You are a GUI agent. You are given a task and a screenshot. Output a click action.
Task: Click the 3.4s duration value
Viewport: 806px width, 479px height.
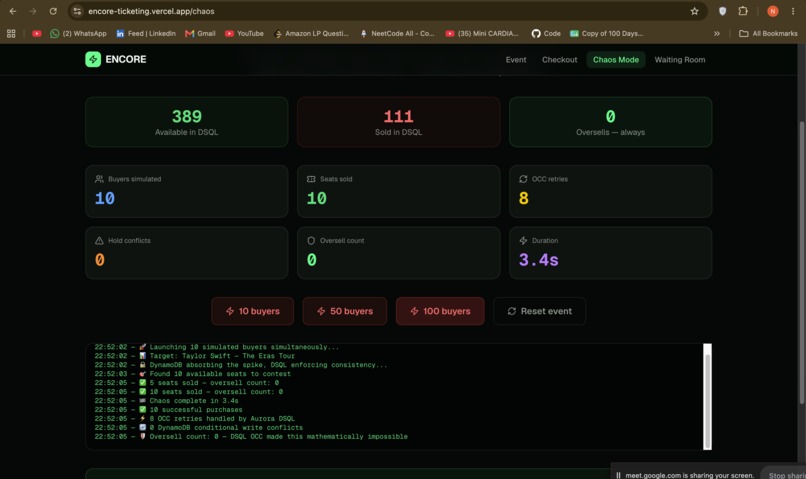pos(538,260)
